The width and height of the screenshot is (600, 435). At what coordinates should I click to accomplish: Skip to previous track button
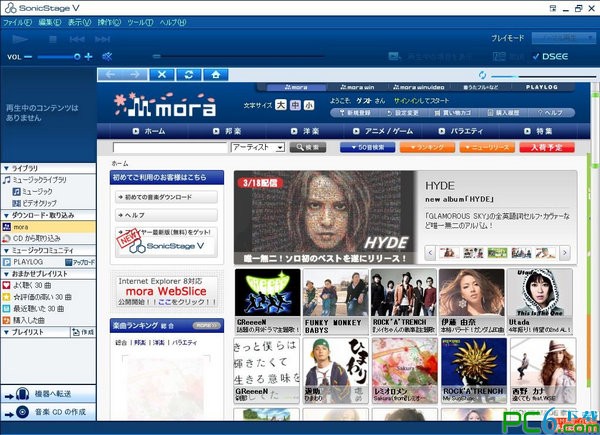point(77,39)
